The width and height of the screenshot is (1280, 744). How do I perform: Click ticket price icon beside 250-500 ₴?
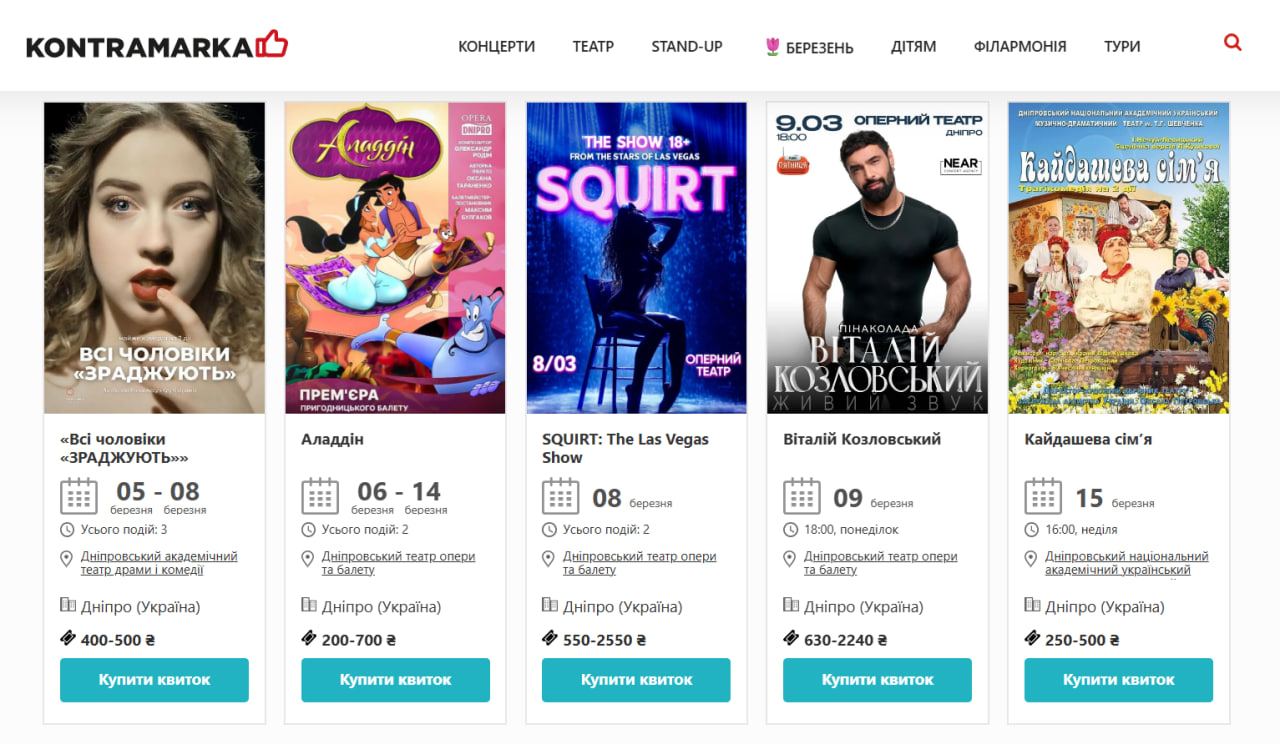(1032, 638)
